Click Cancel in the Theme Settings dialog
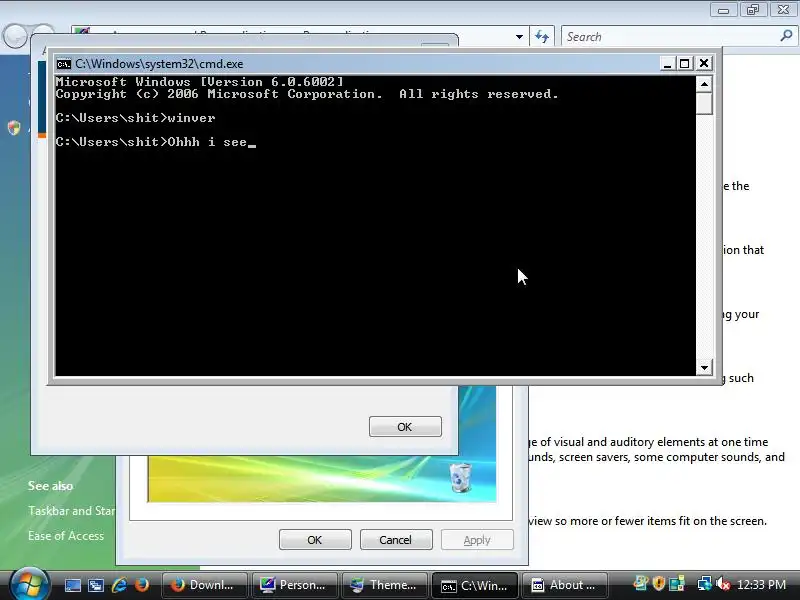This screenshot has width=800, height=600. click(x=396, y=540)
